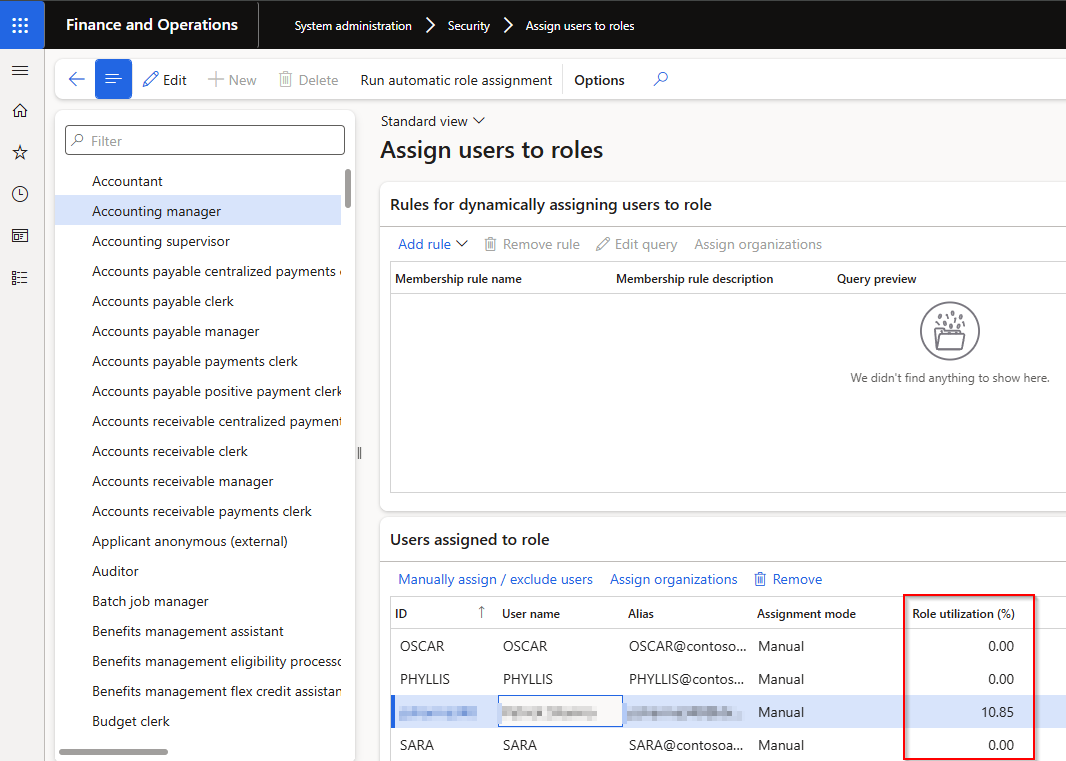The height and width of the screenshot is (761, 1066).
Task: Expand the hamburger navigation pane
Action: (20, 71)
